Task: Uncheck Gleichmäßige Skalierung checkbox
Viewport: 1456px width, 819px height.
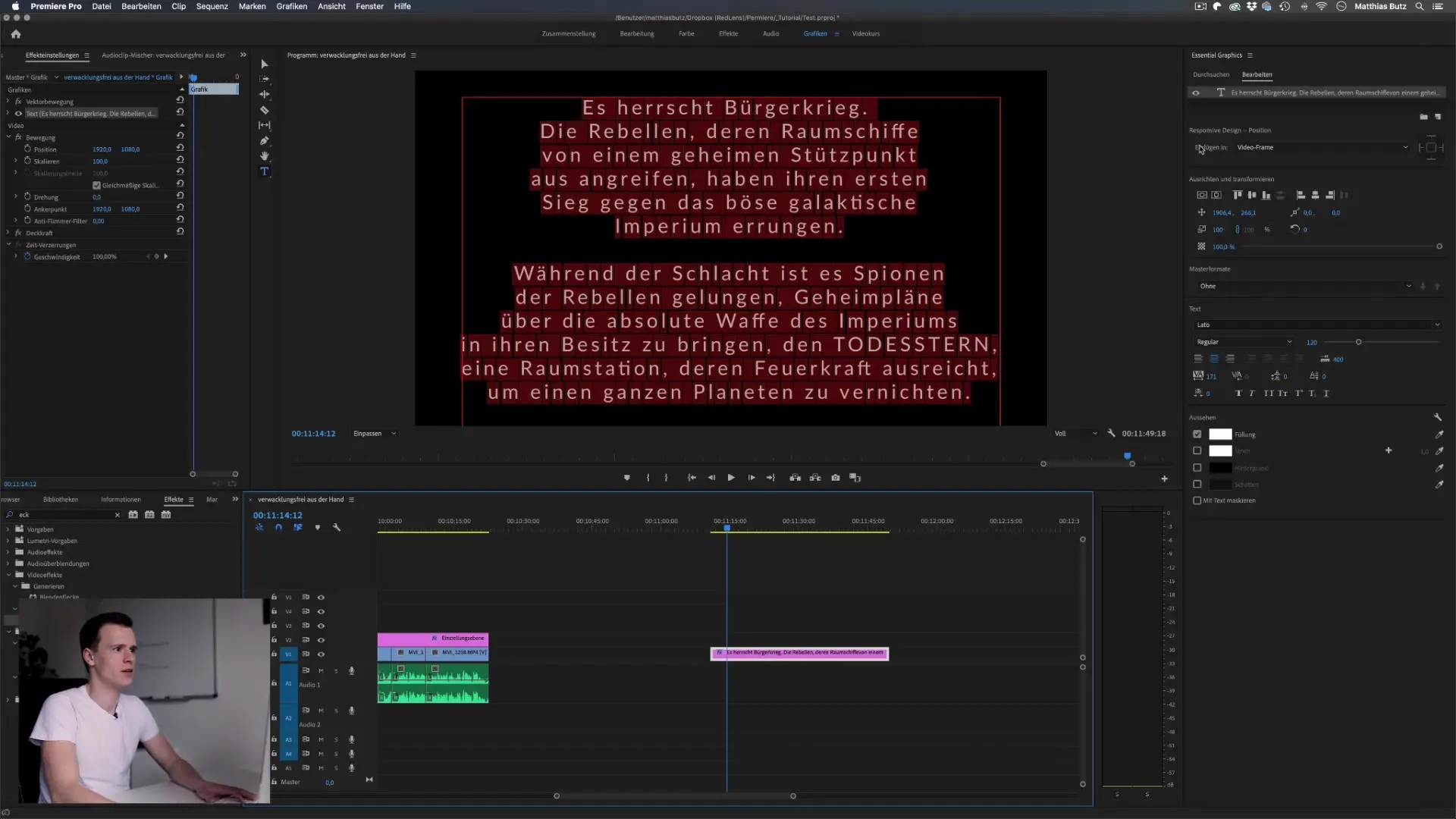Action: point(96,185)
